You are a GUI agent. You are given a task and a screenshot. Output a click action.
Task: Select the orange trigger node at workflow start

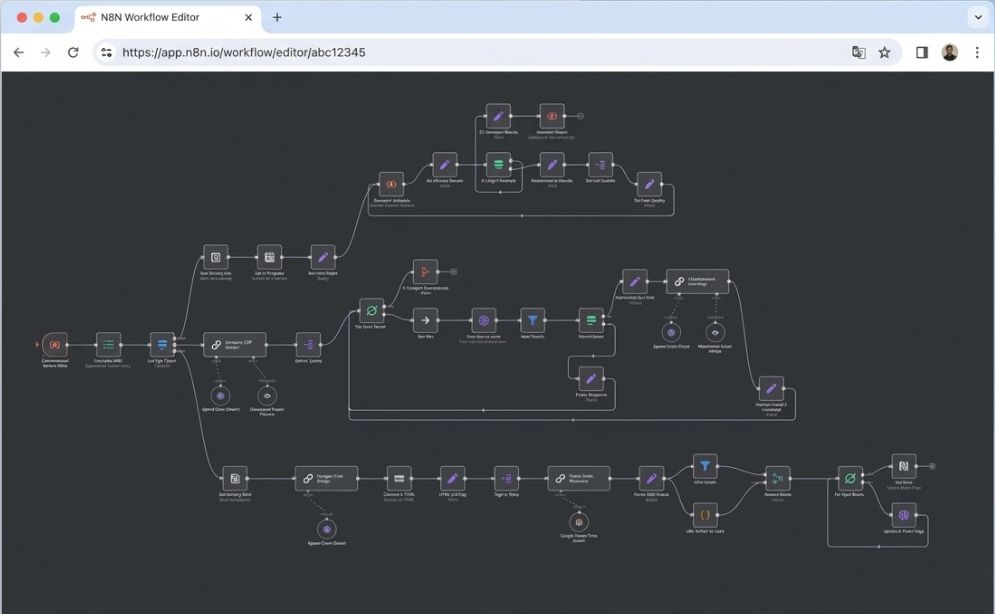pos(55,344)
